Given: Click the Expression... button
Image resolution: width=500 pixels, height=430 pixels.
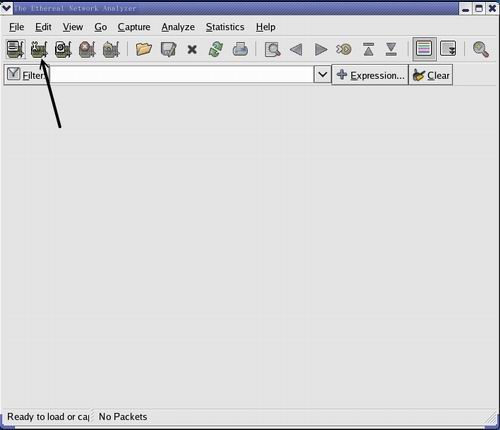Looking at the screenshot, I should 370,75.
